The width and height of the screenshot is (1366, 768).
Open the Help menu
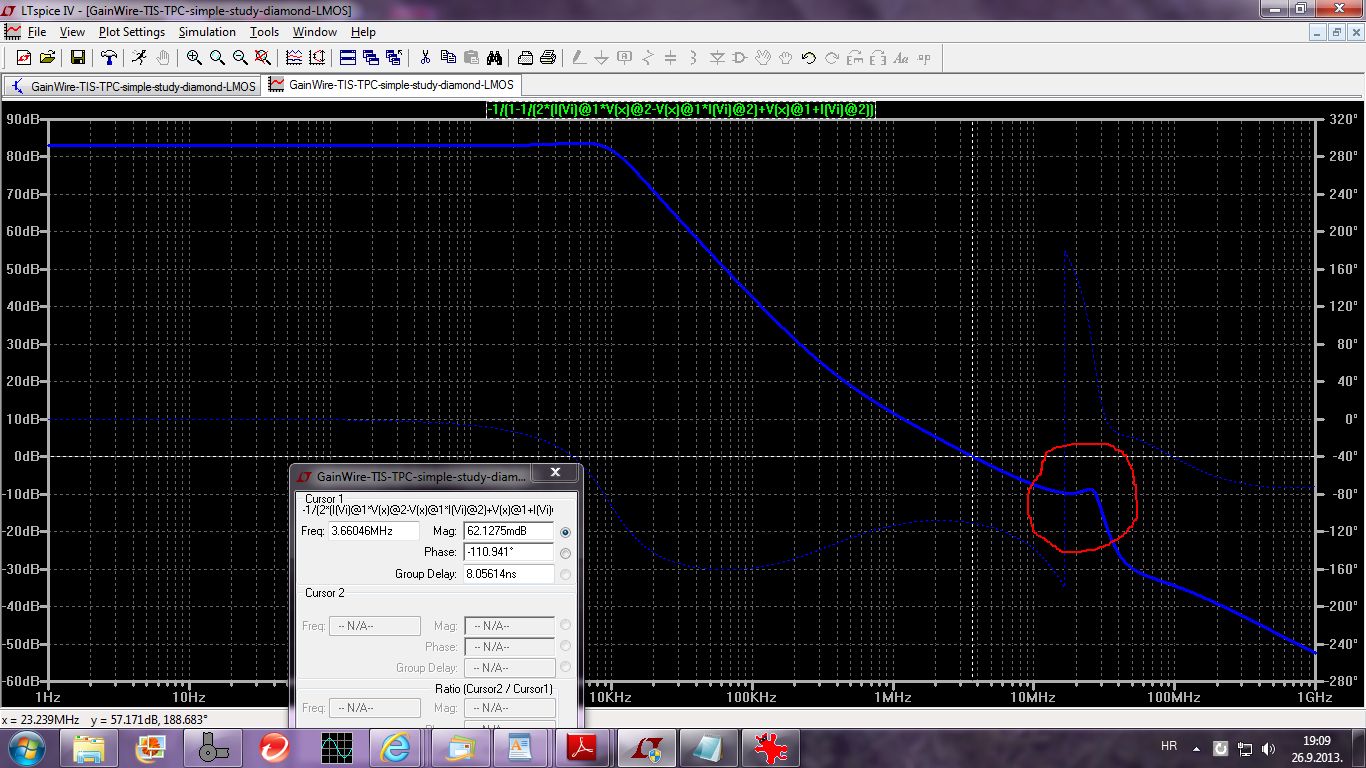(363, 32)
